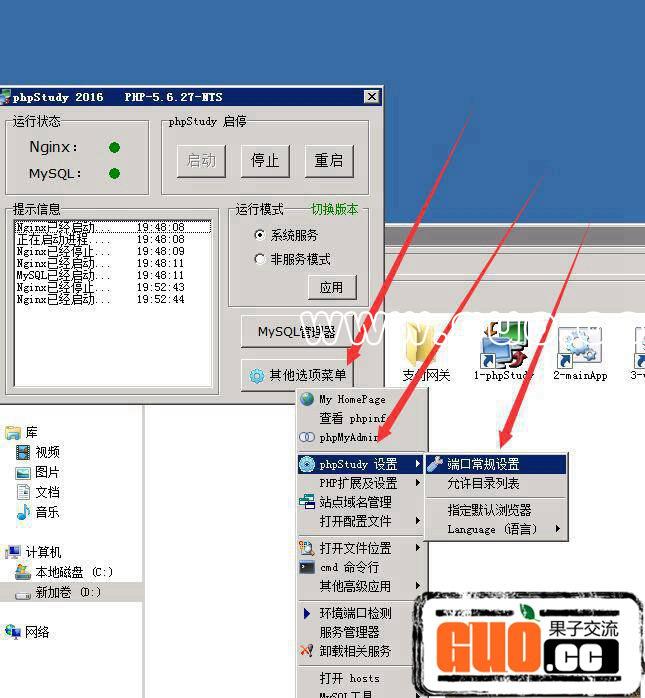Click the phpMyAdmin link icon
The height and width of the screenshot is (698, 645).
click(307, 437)
